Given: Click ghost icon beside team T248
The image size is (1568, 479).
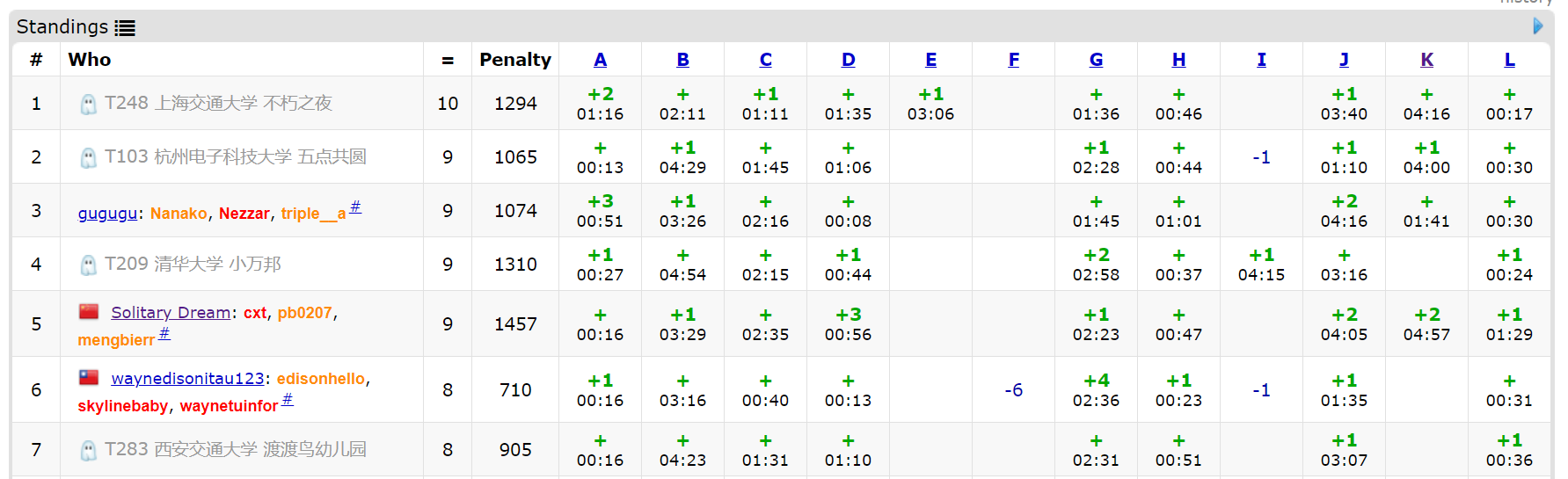Looking at the screenshot, I should (88, 105).
